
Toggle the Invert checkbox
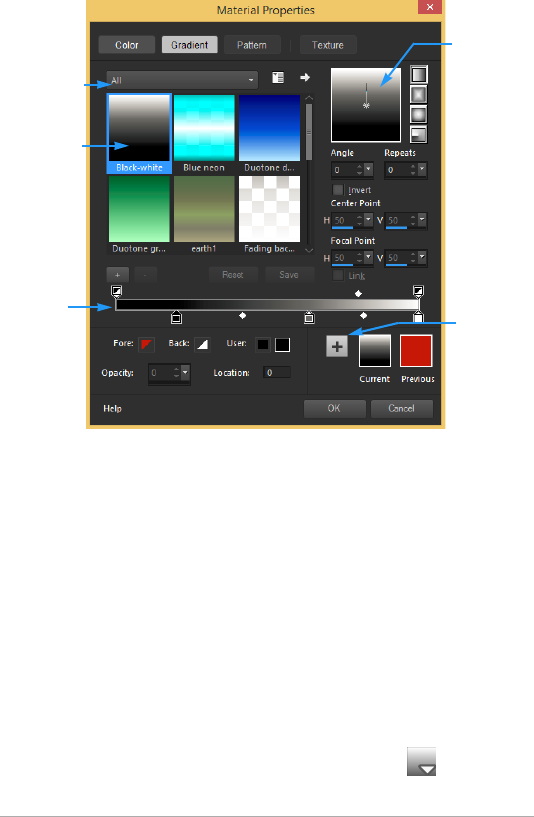(338, 190)
